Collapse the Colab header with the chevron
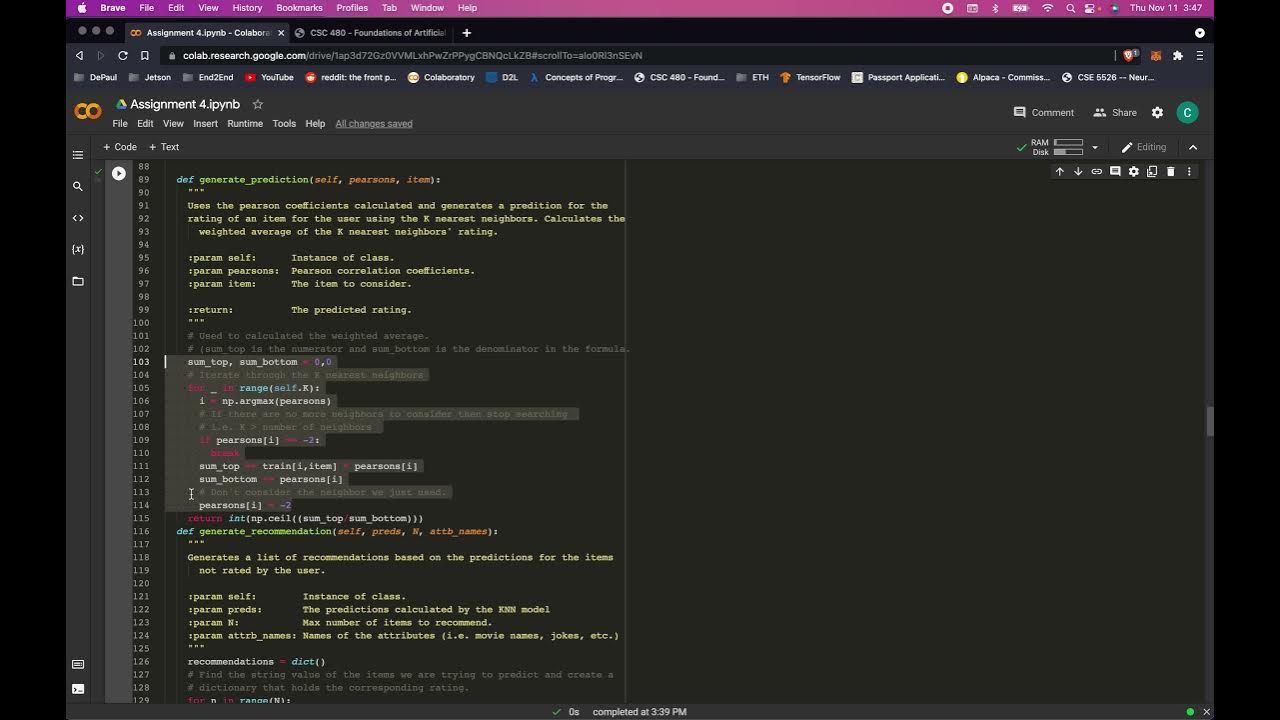Viewport: 1280px width, 720px height. 1193,147
